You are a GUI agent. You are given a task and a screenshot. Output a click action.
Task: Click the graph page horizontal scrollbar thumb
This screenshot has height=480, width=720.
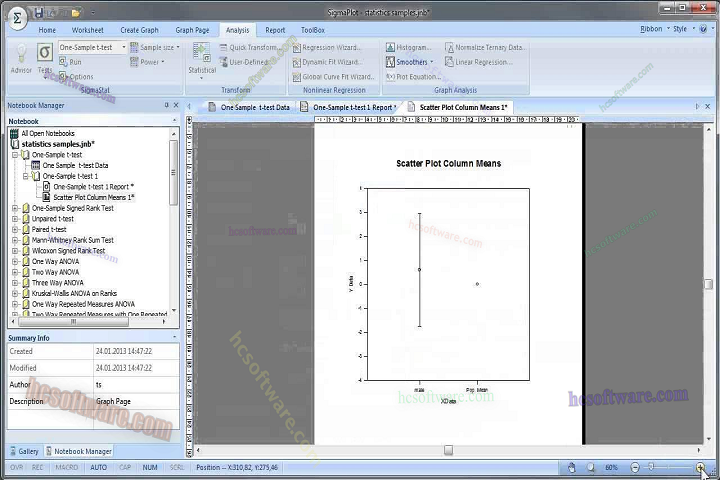(x=449, y=450)
